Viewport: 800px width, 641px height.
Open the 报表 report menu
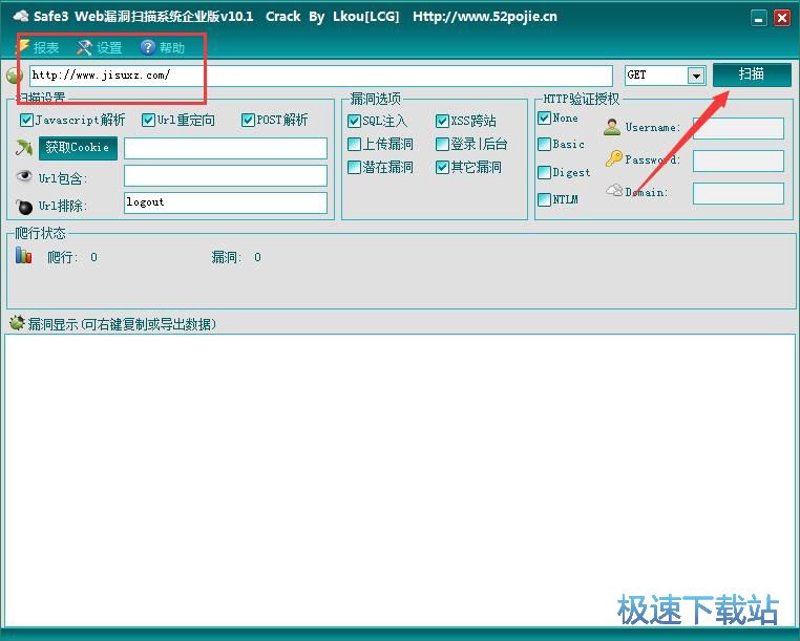click(39, 48)
